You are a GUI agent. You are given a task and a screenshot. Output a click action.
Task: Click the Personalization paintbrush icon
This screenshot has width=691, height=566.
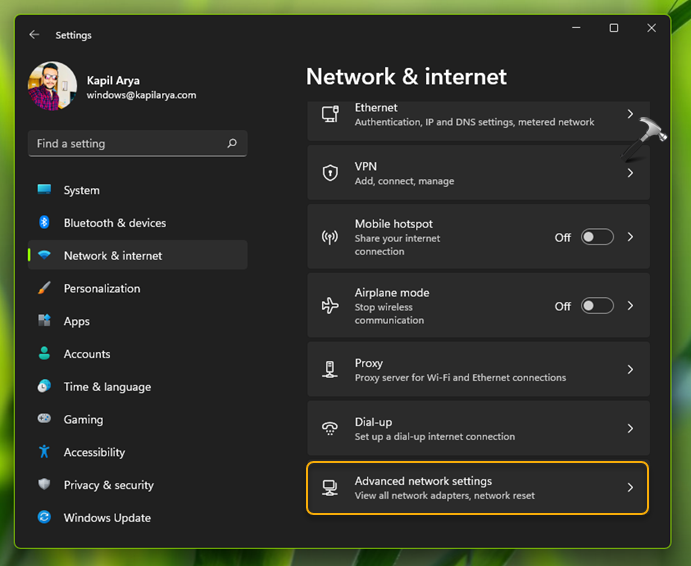44,288
